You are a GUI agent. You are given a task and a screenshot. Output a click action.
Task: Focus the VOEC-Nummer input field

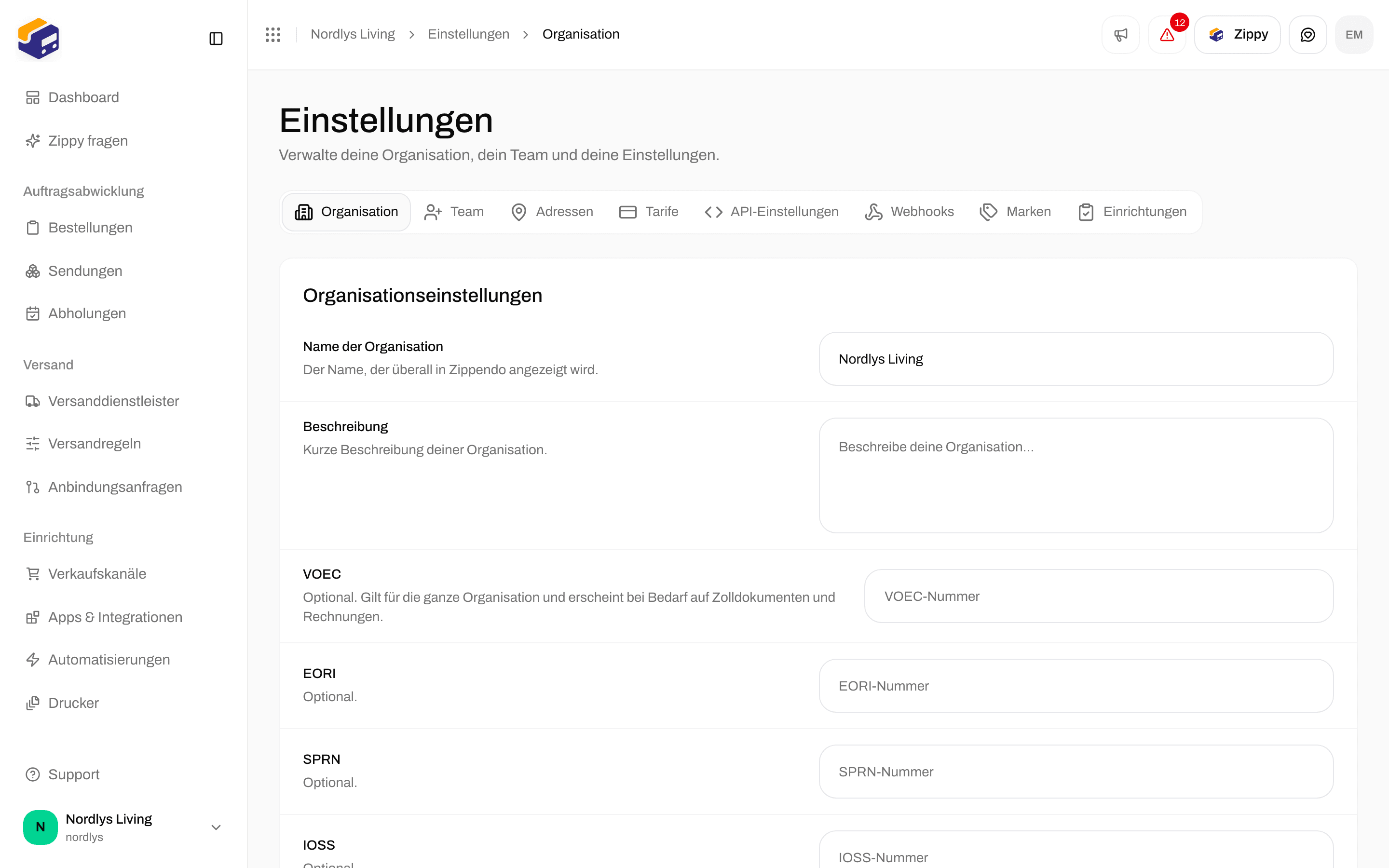(x=1099, y=596)
